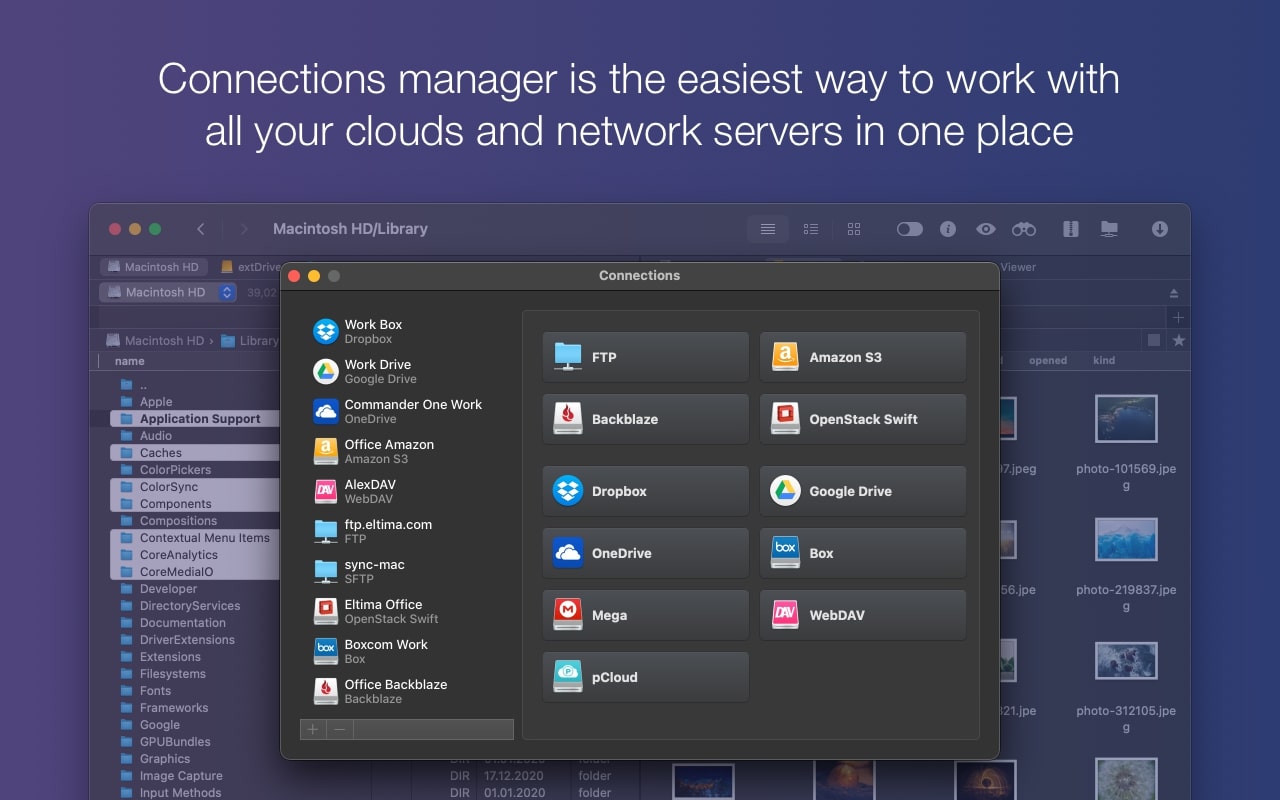Image resolution: width=1280 pixels, height=800 pixels.
Task: Select the Amazon S3 connection type
Action: click(x=863, y=357)
